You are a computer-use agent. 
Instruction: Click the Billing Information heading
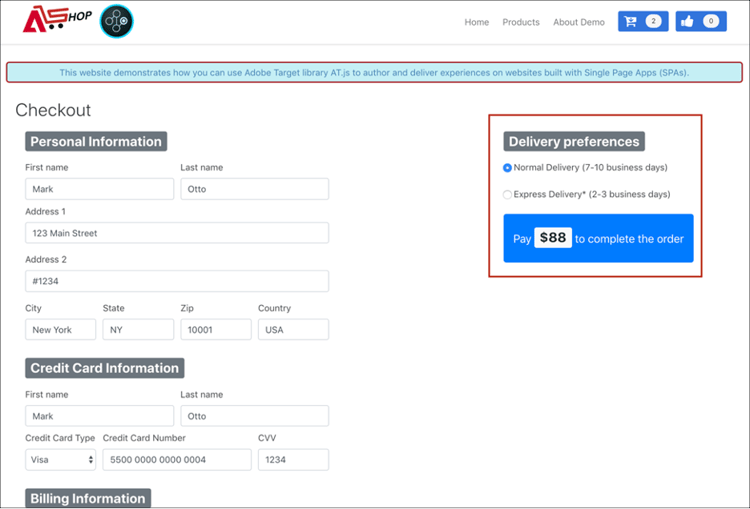click(x=88, y=498)
